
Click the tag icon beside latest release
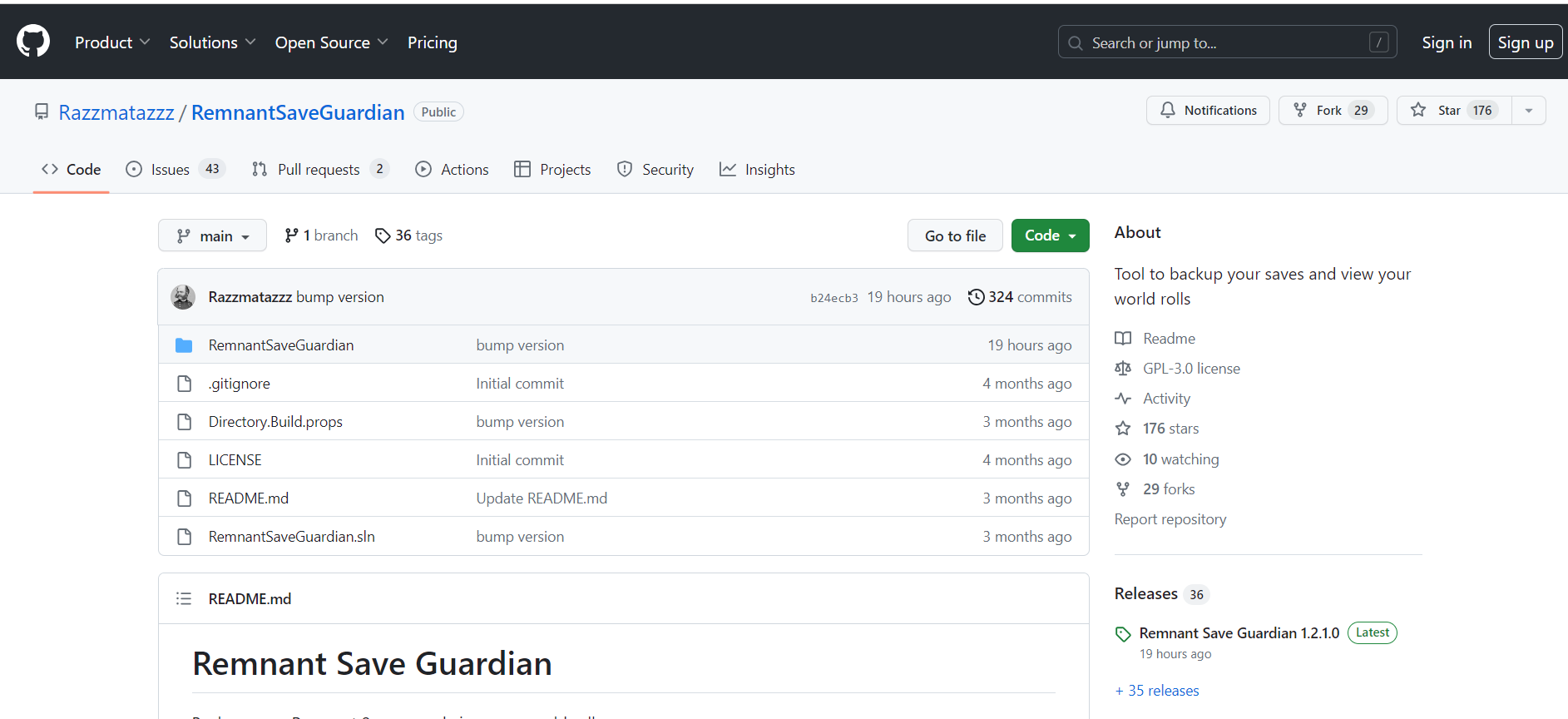(x=1123, y=634)
